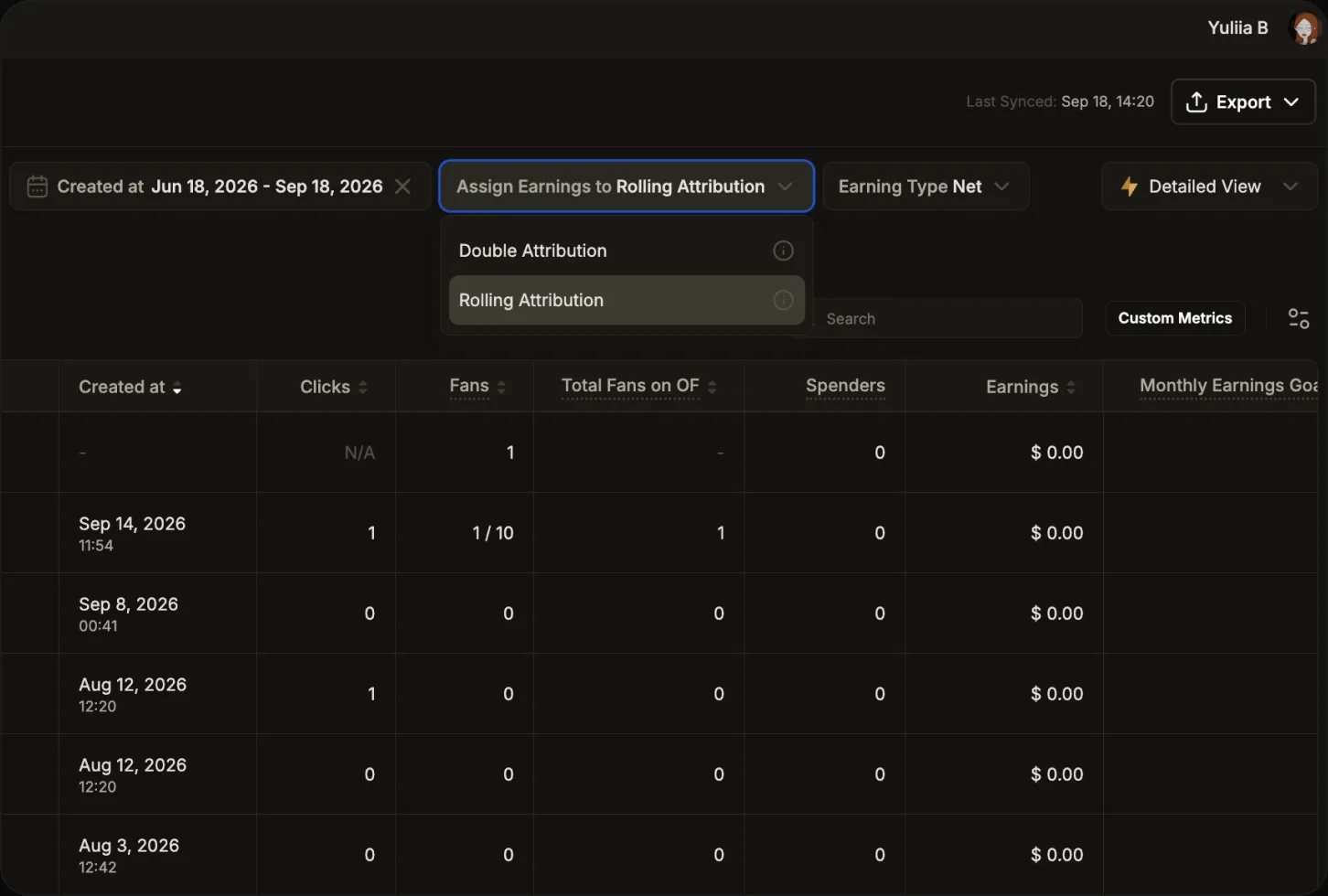Focus the Search input field

click(x=947, y=319)
